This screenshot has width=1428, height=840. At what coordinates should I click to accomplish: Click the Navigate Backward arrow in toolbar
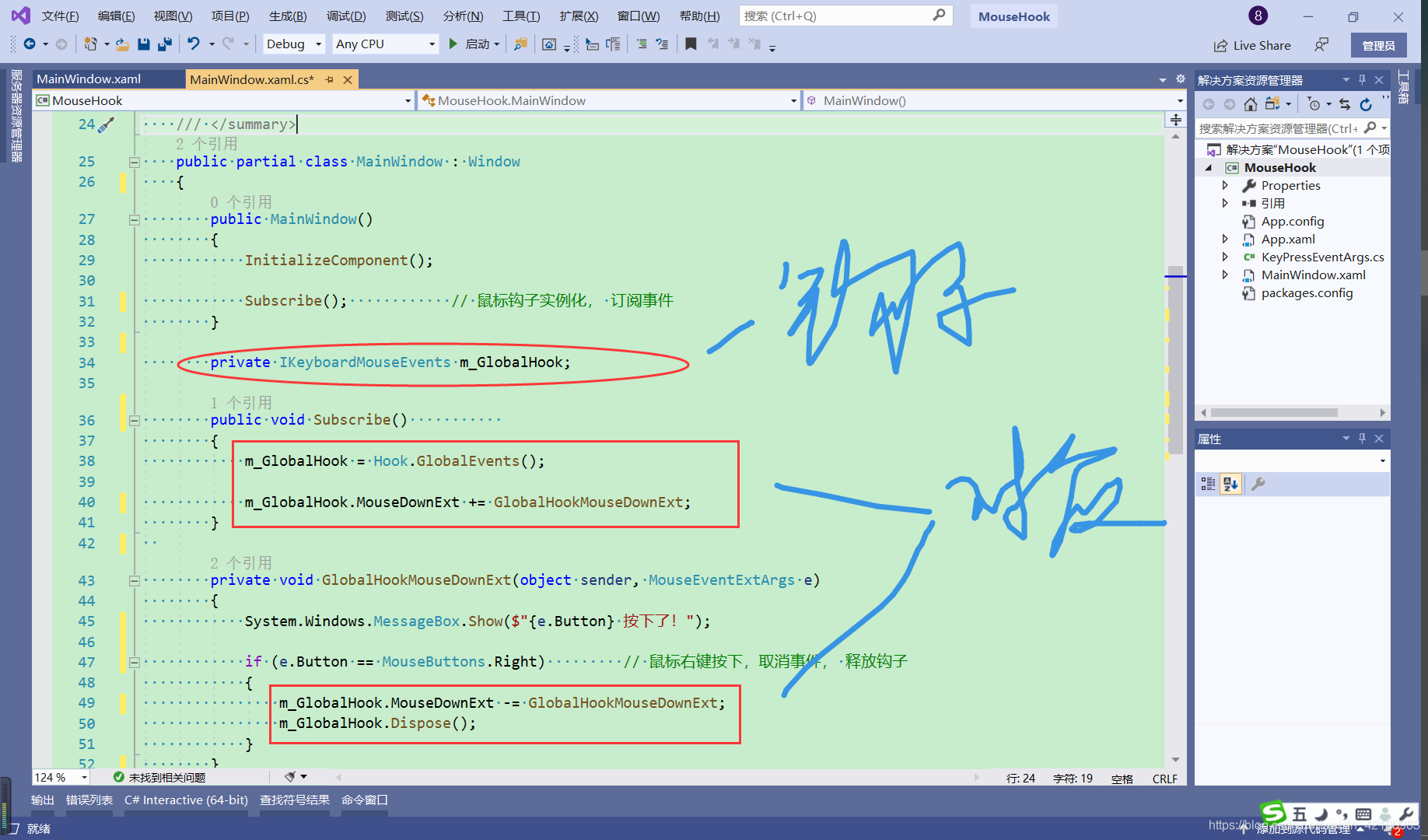(30, 44)
